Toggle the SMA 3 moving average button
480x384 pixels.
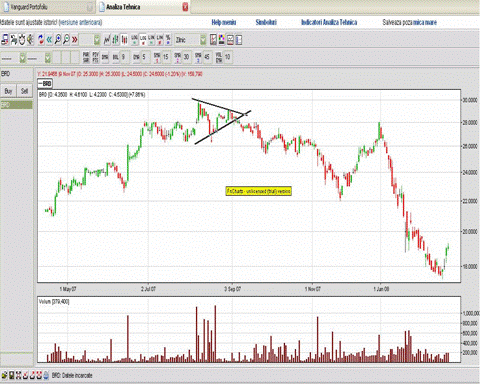198,57
